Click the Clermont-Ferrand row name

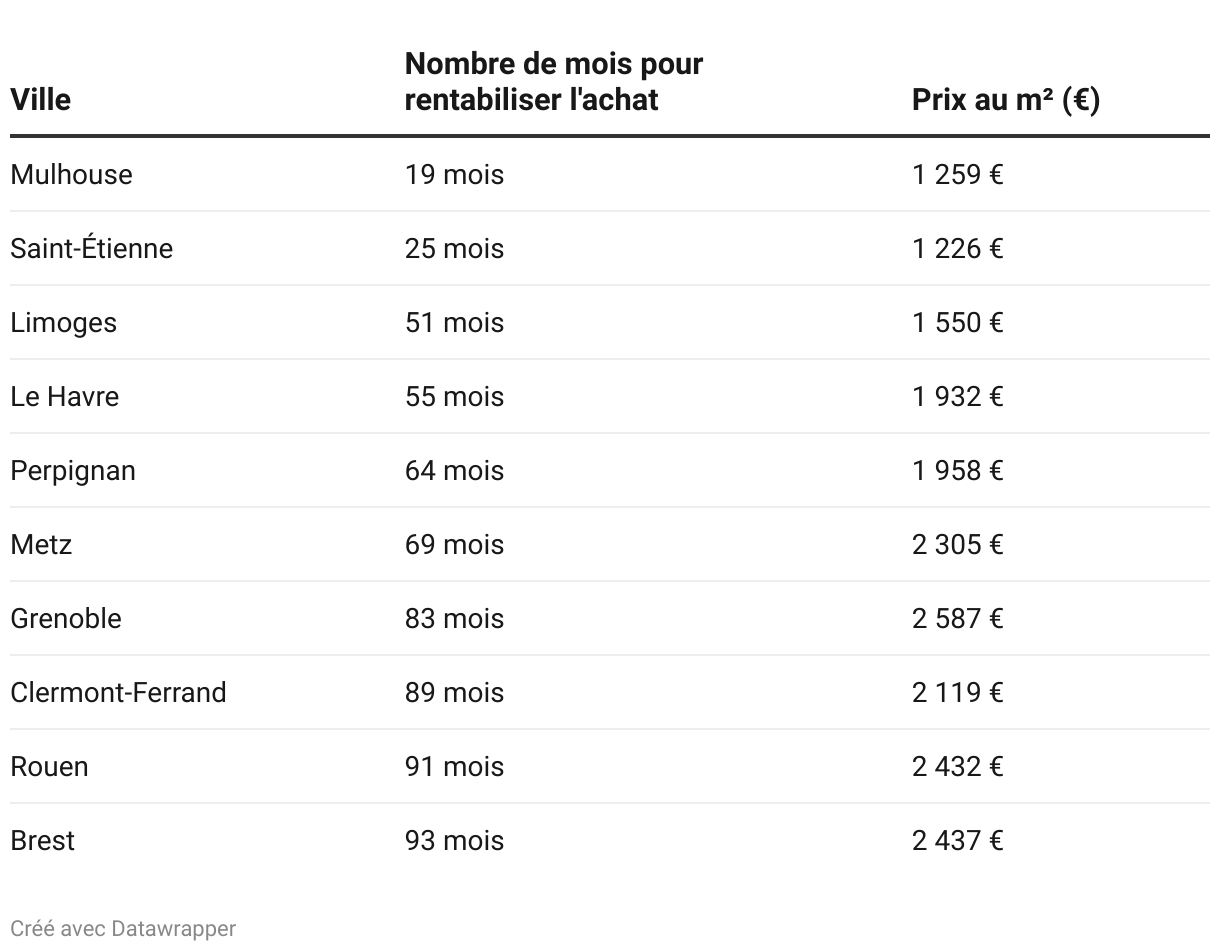[119, 692]
